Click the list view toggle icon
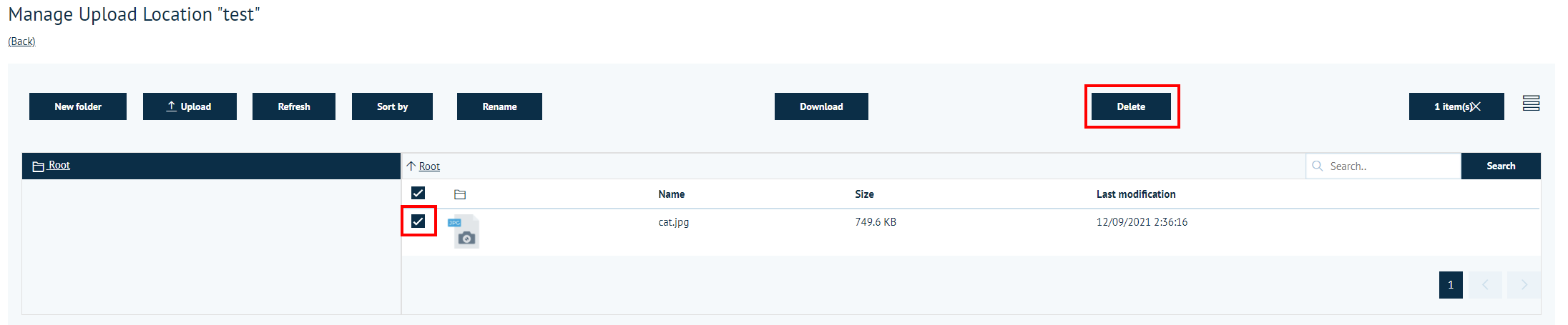 pyautogui.click(x=1531, y=104)
